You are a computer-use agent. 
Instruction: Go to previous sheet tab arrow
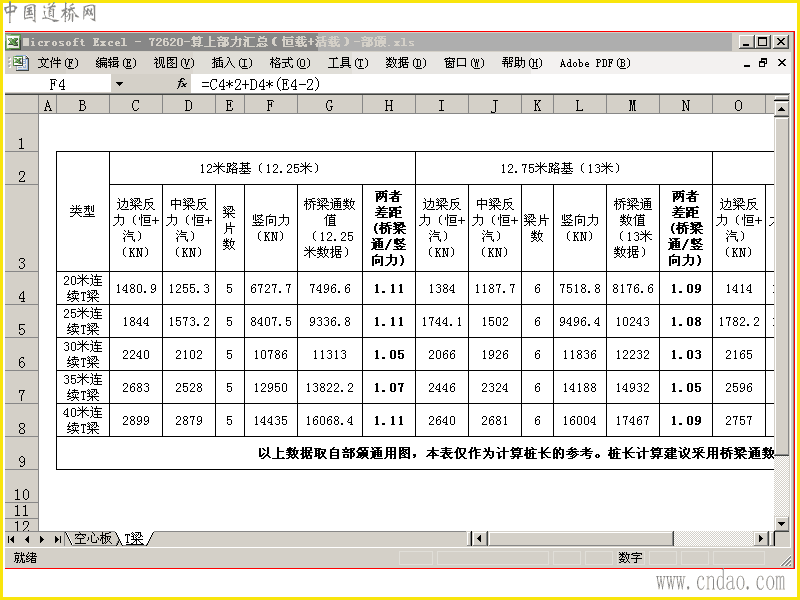coord(27,539)
